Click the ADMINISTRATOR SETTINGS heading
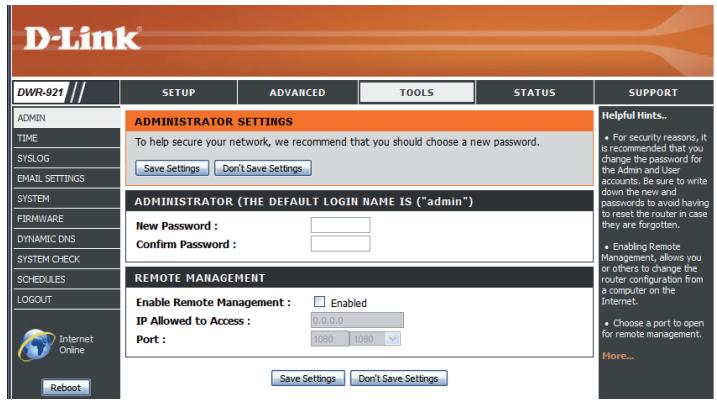717x403 pixels. [x=214, y=122]
